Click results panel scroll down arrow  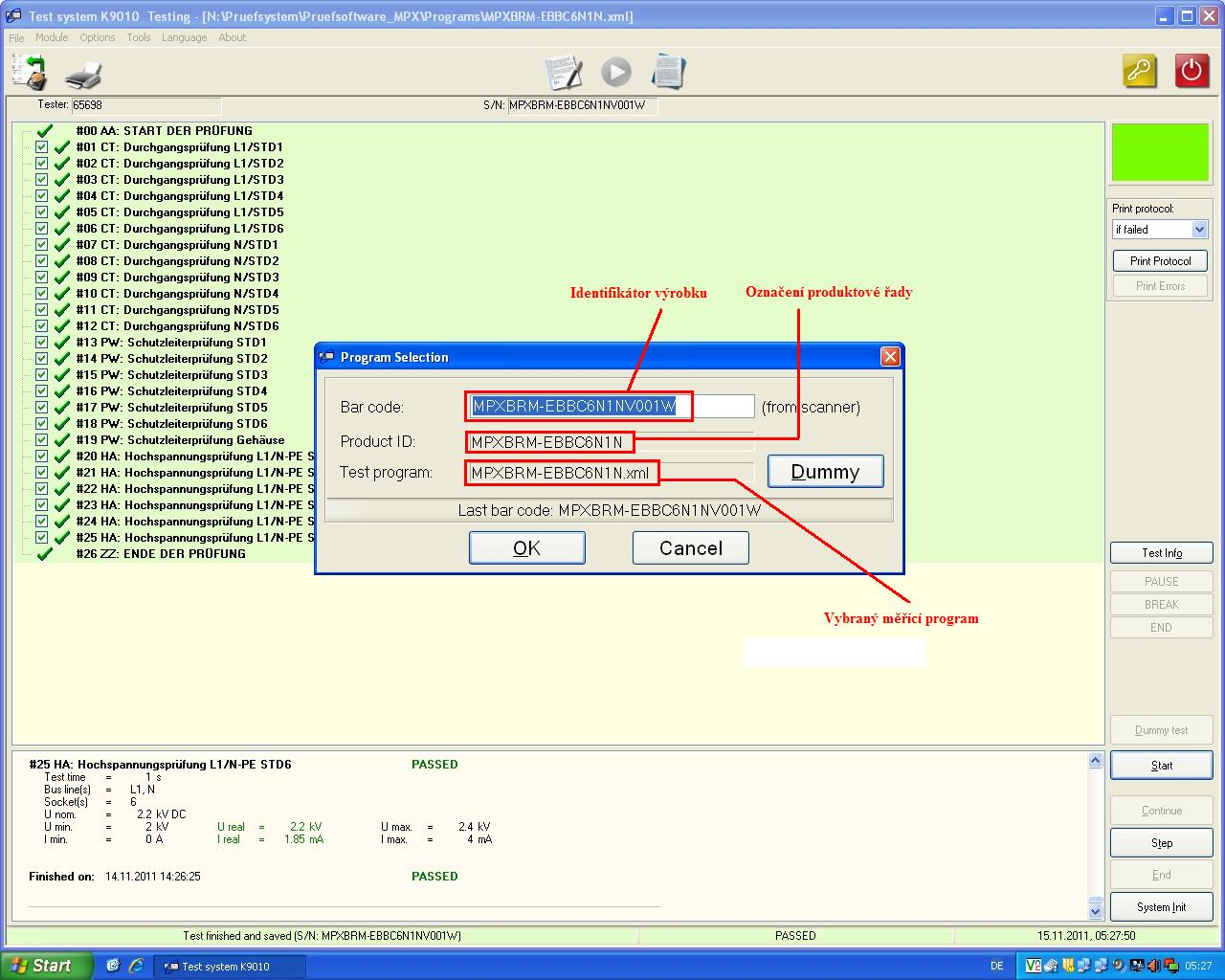pyautogui.click(x=1096, y=910)
